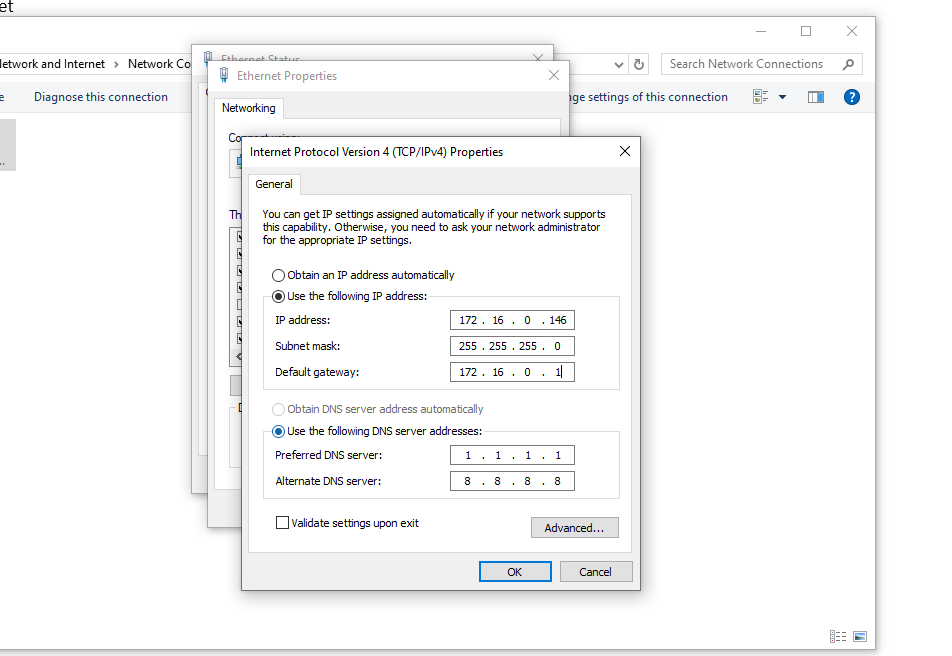
Task: Click the change view icon
Action: coord(760,97)
